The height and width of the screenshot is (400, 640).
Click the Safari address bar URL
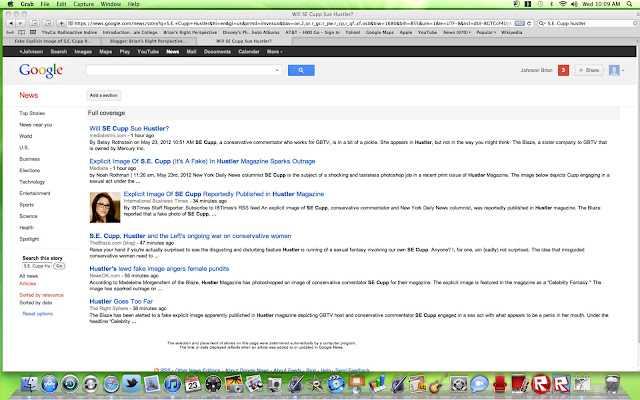point(292,23)
